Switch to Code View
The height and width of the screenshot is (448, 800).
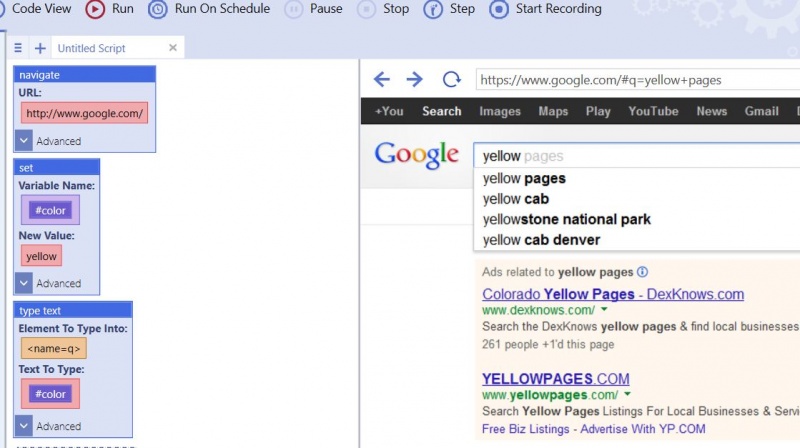coord(41,9)
